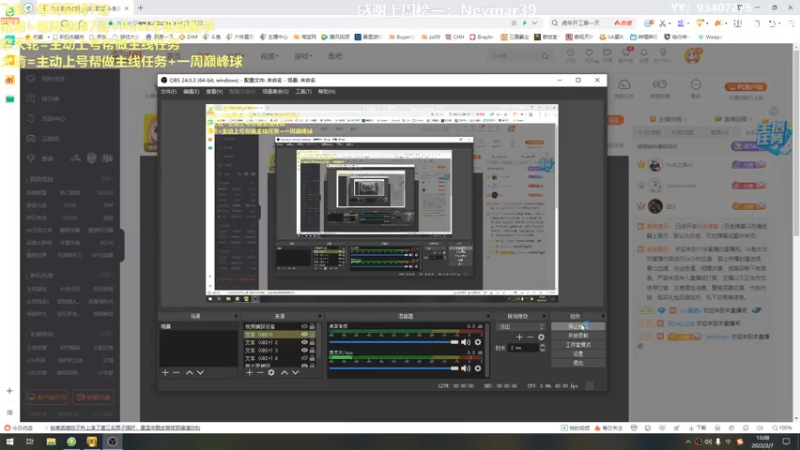The width and height of the screenshot is (800, 450).
Task: Mute microphone speaker icon in mixer
Action: (x=465, y=368)
